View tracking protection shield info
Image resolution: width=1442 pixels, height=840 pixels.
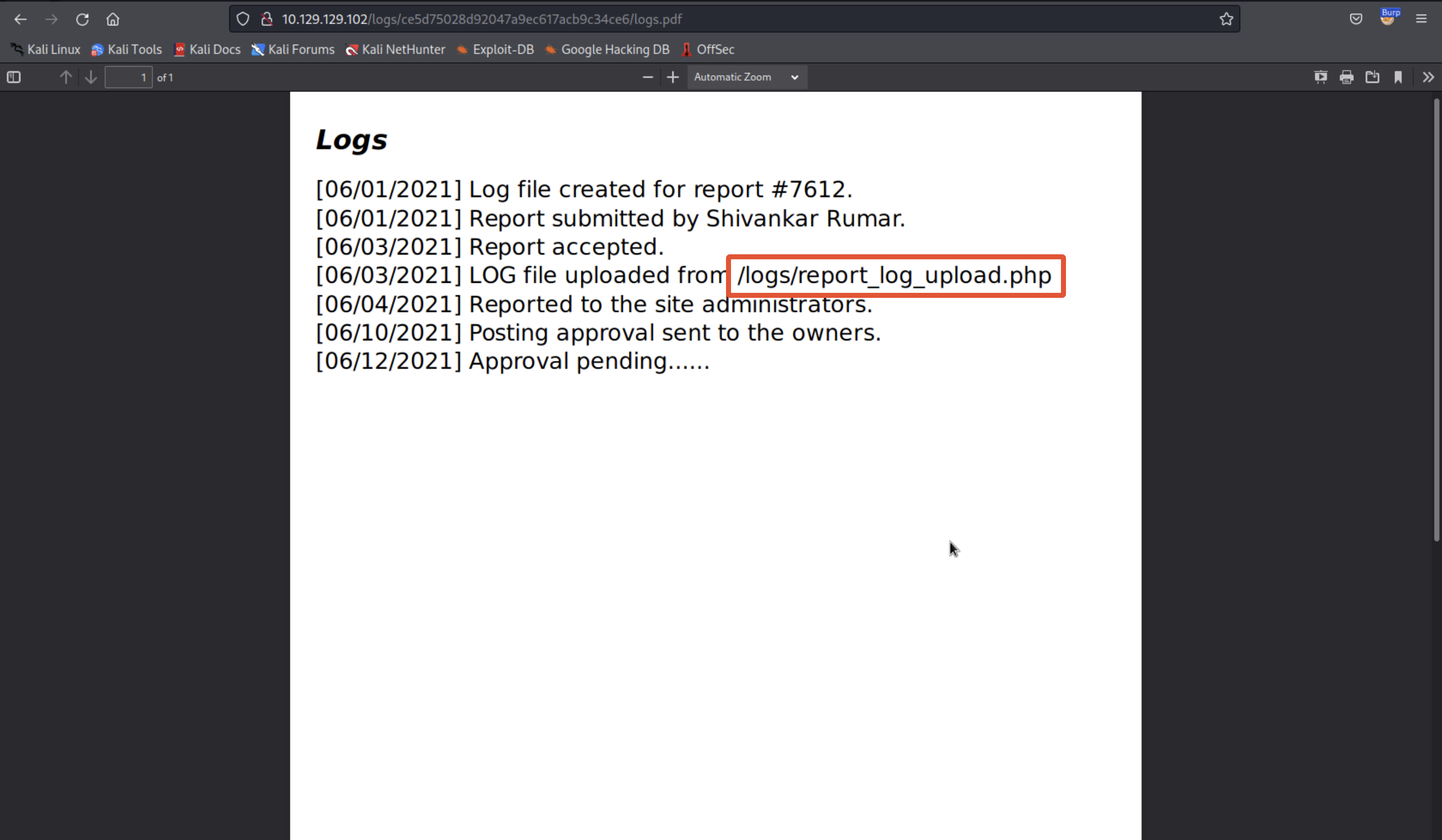[243, 19]
